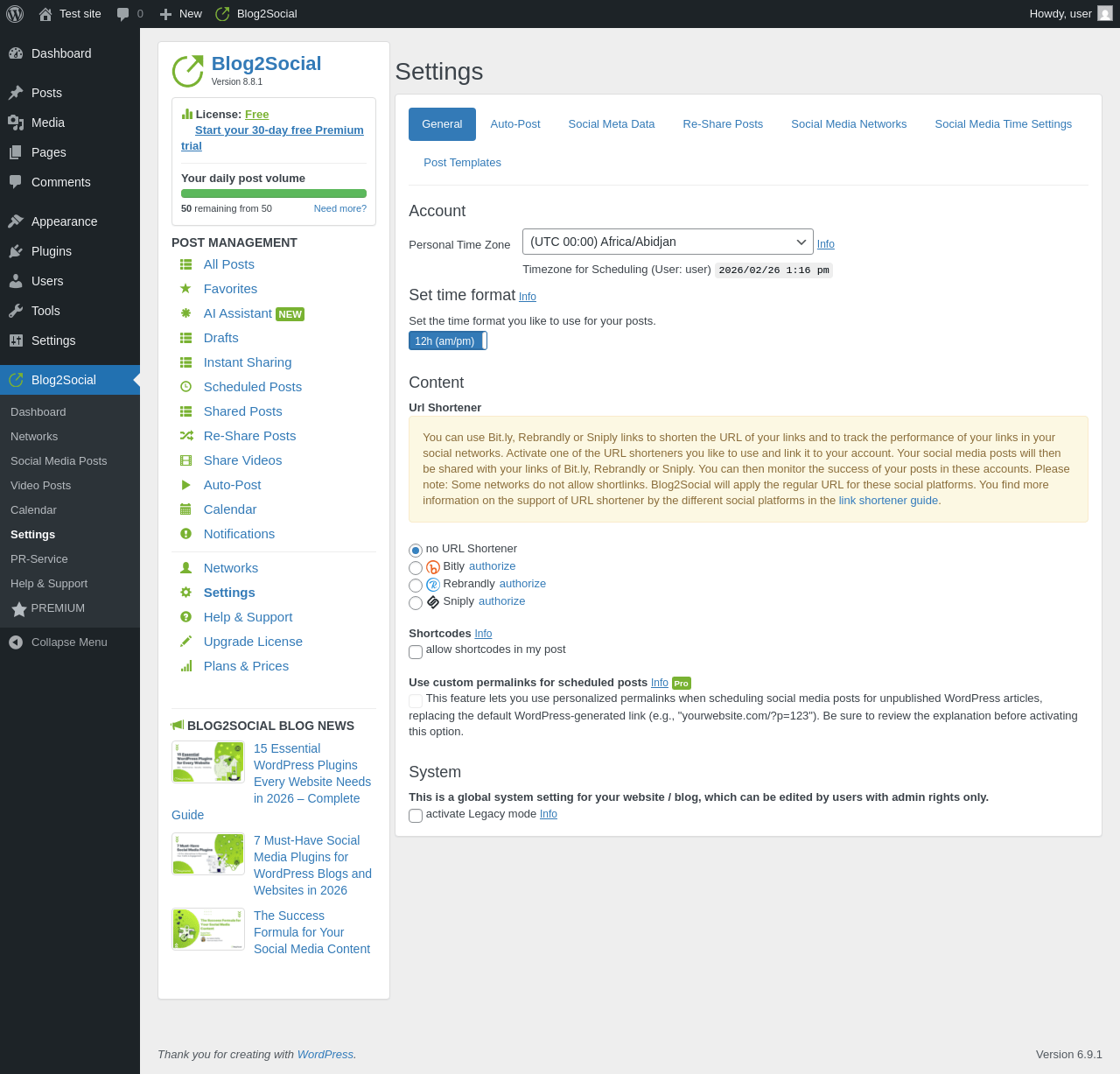Image resolution: width=1120 pixels, height=1074 pixels.
Task: Open Video Posts in Blog2Social submenu
Action: pyautogui.click(x=70, y=486)
